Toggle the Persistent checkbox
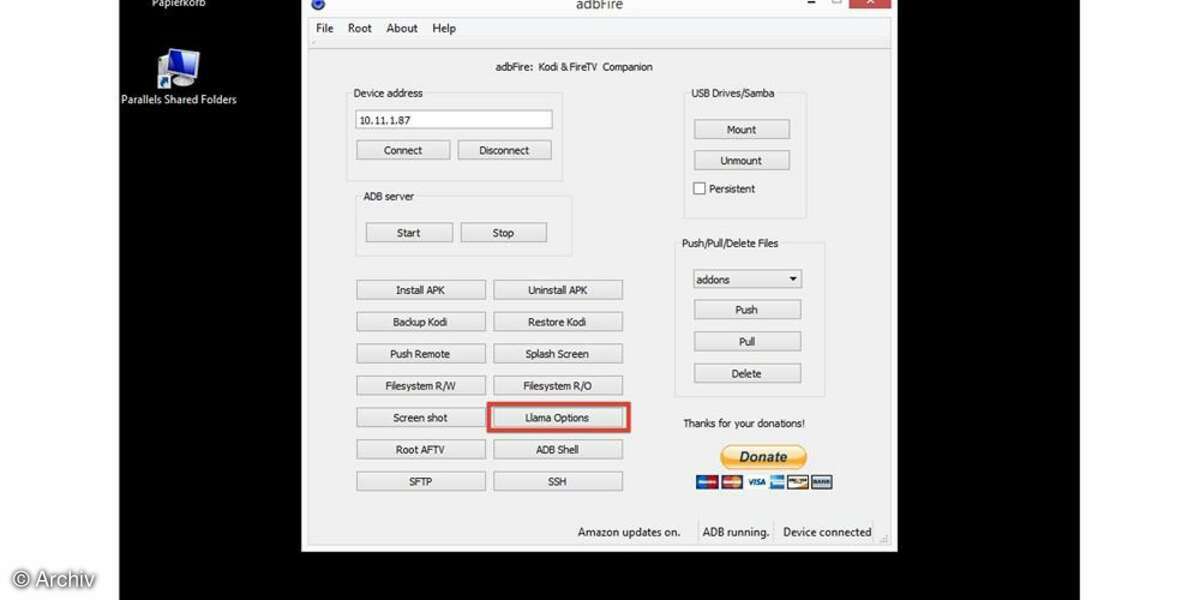Viewport: 1200px width, 600px height. (700, 188)
